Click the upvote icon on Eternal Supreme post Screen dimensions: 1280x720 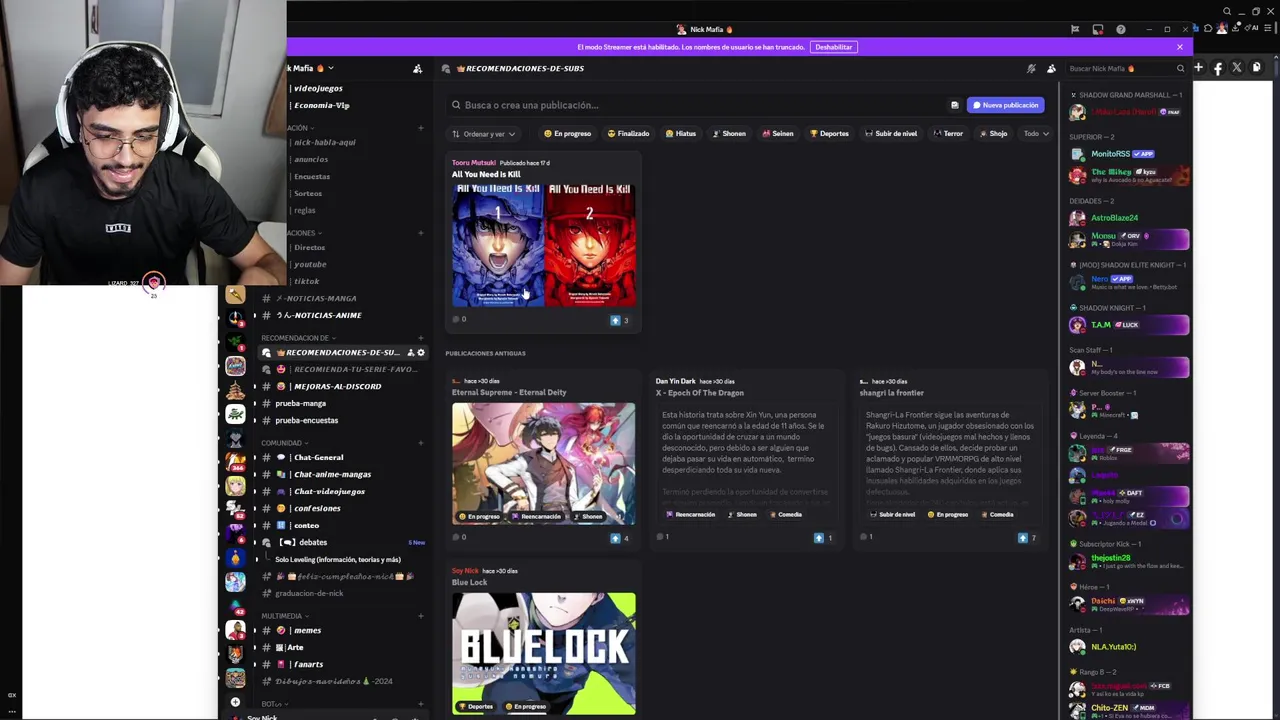(x=615, y=538)
